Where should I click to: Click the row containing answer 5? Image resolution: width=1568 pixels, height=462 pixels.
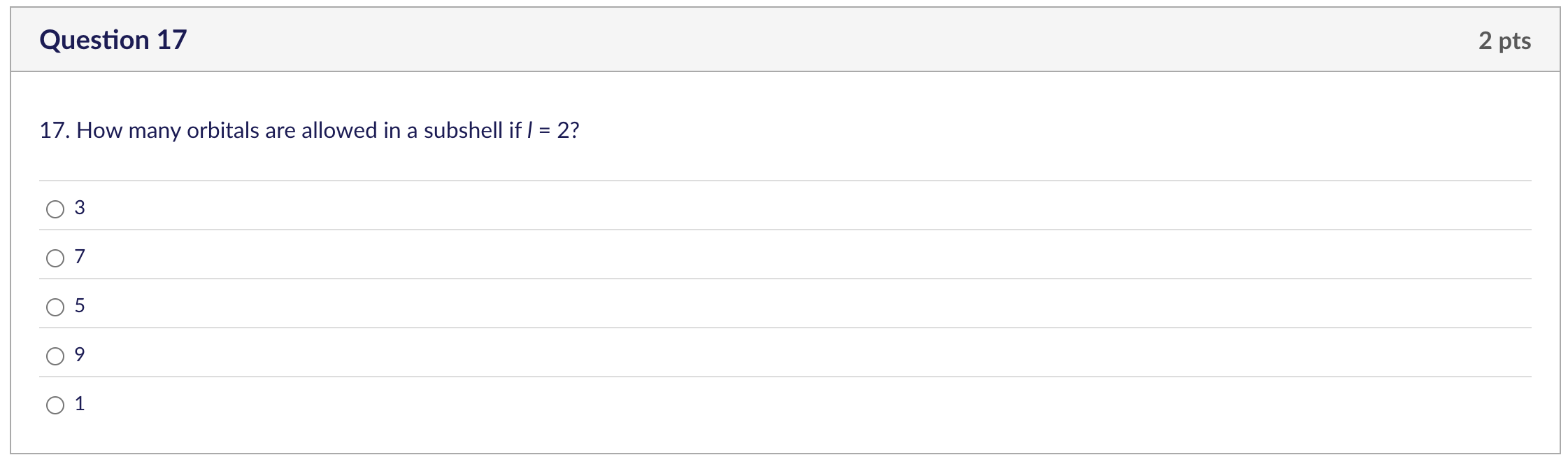[420, 306]
